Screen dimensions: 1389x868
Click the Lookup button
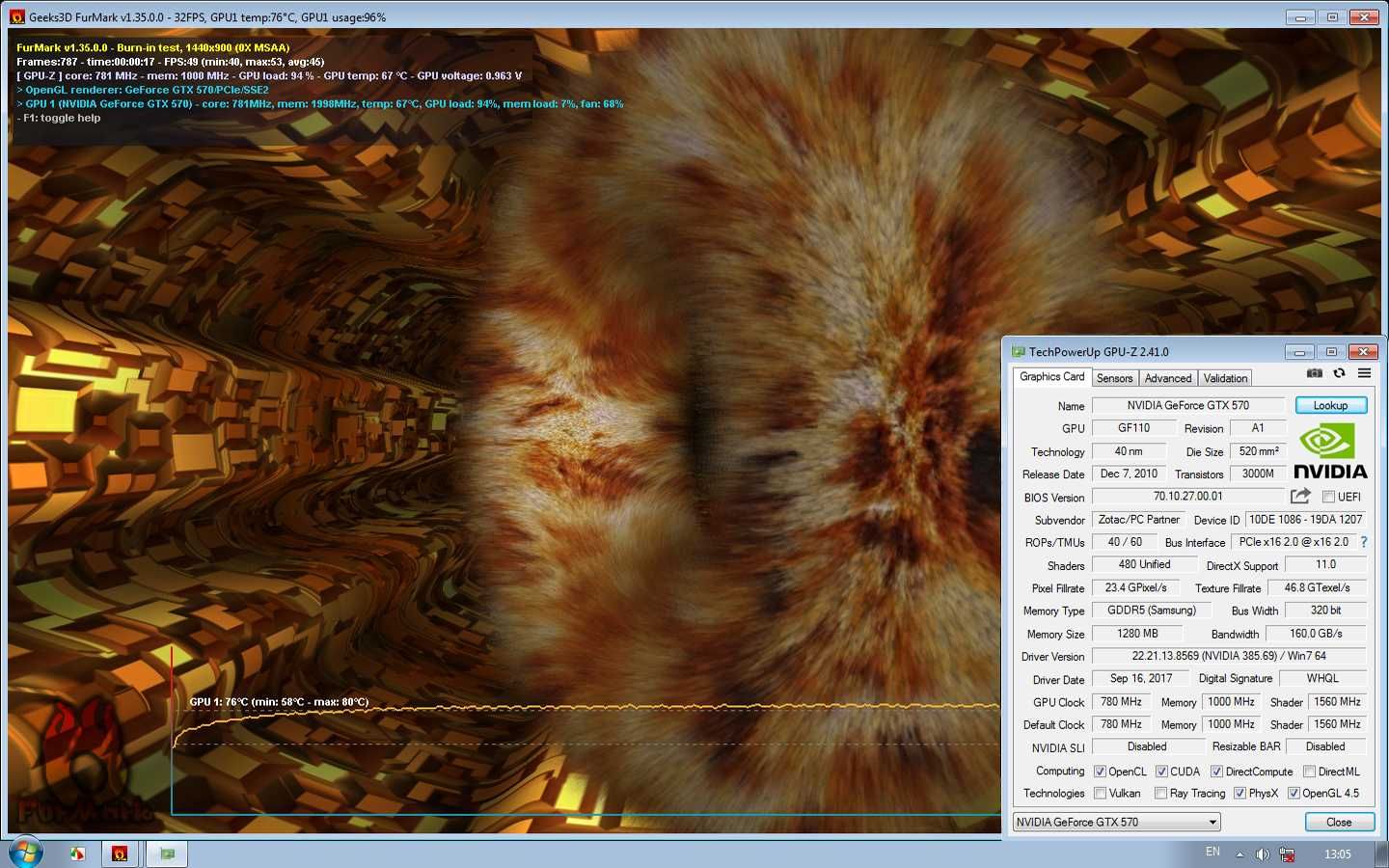point(1330,405)
